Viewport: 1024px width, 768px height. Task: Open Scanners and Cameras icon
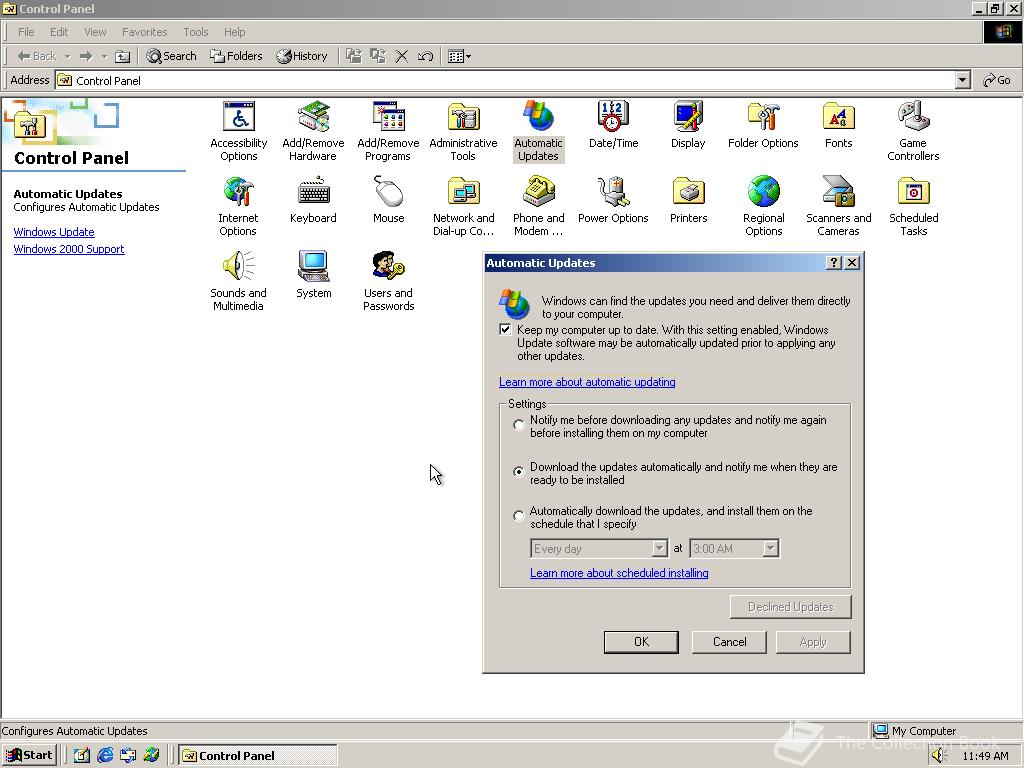coord(839,205)
